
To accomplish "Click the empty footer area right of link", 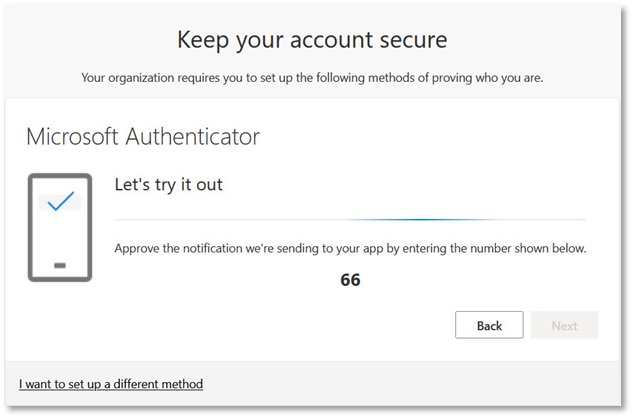I will [420, 384].
